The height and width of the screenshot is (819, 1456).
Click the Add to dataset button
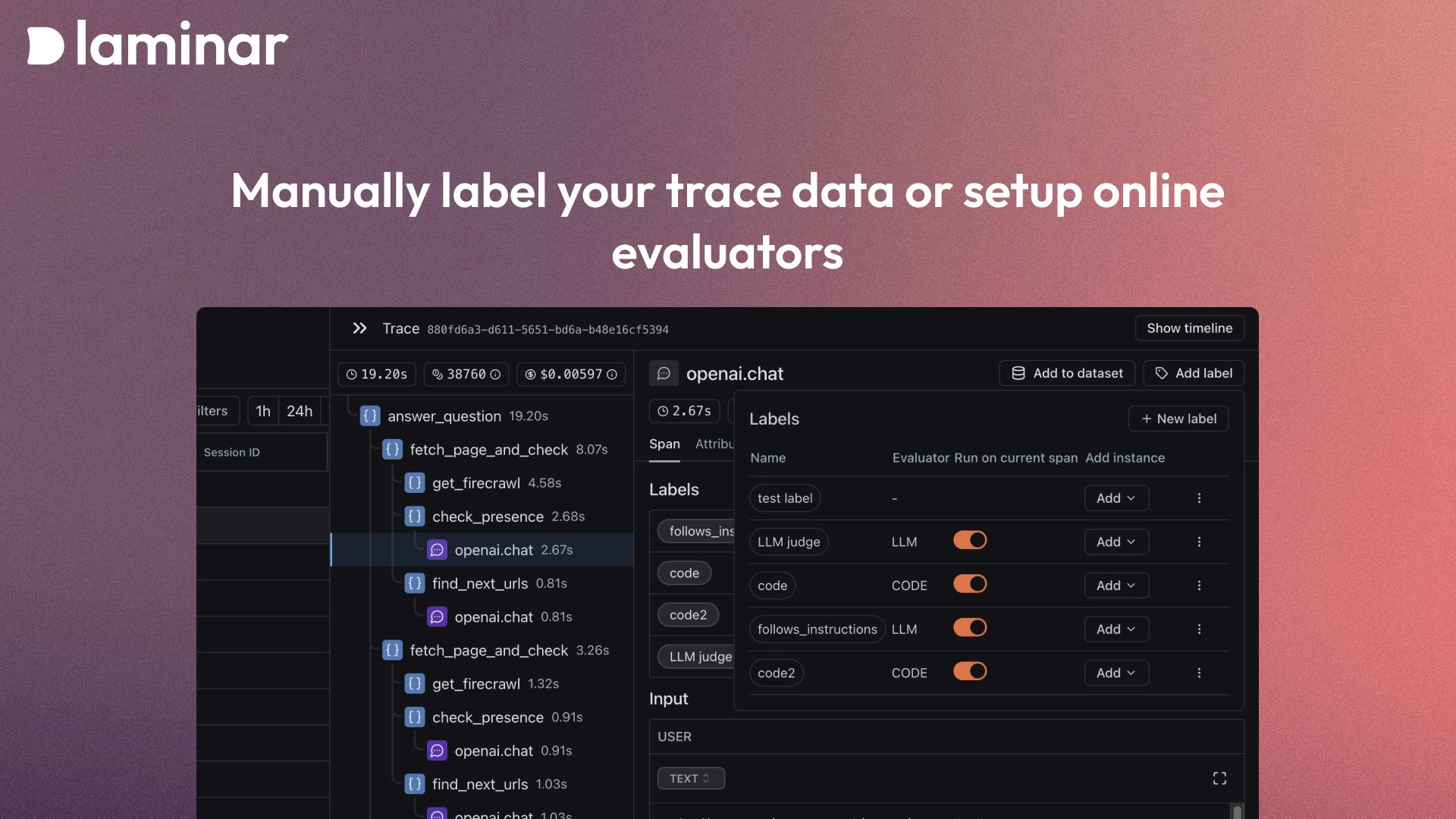point(1068,371)
